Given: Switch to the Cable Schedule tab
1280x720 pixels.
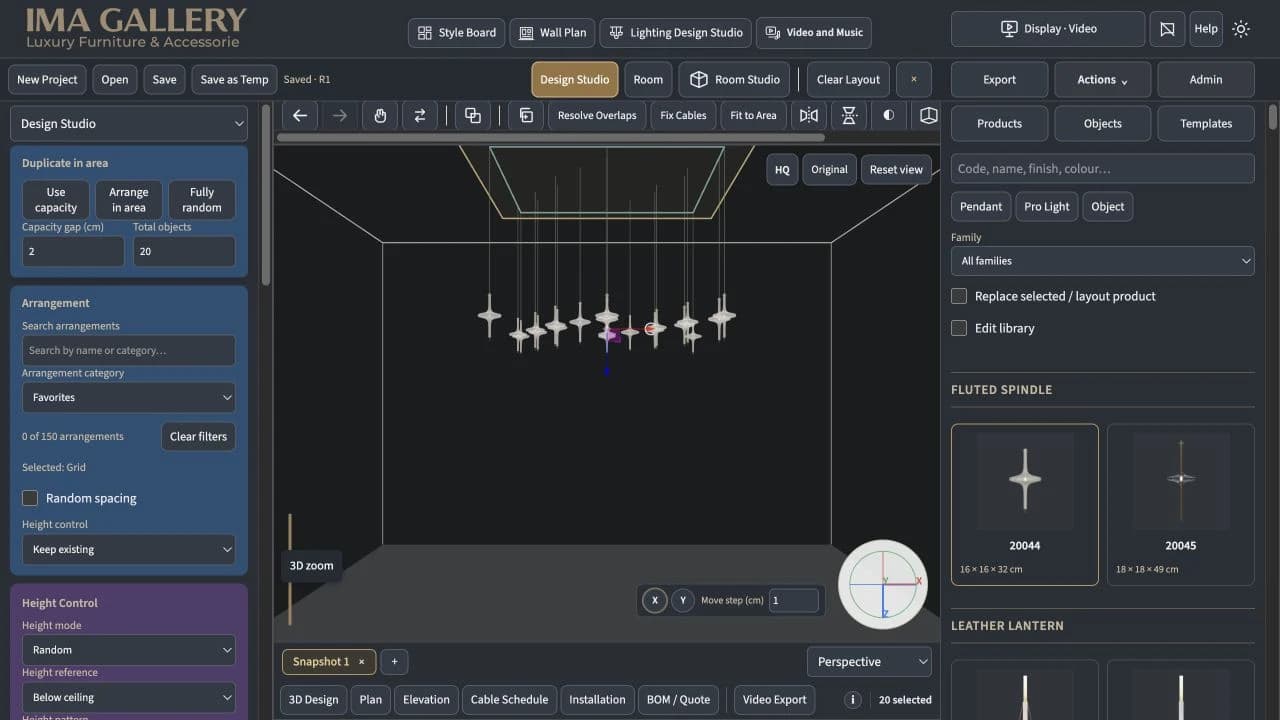Looking at the screenshot, I should click(509, 700).
